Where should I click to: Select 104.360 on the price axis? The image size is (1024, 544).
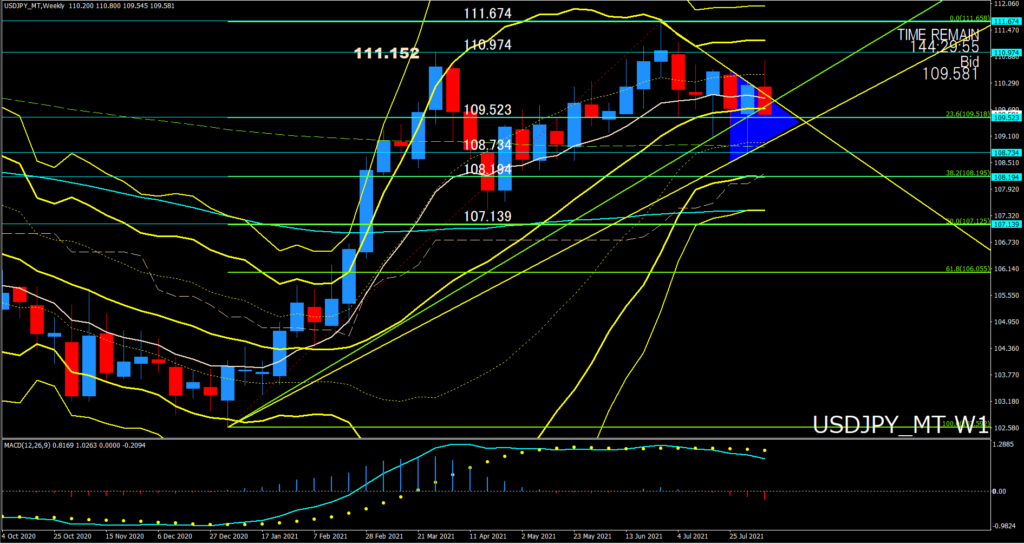point(1006,347)
